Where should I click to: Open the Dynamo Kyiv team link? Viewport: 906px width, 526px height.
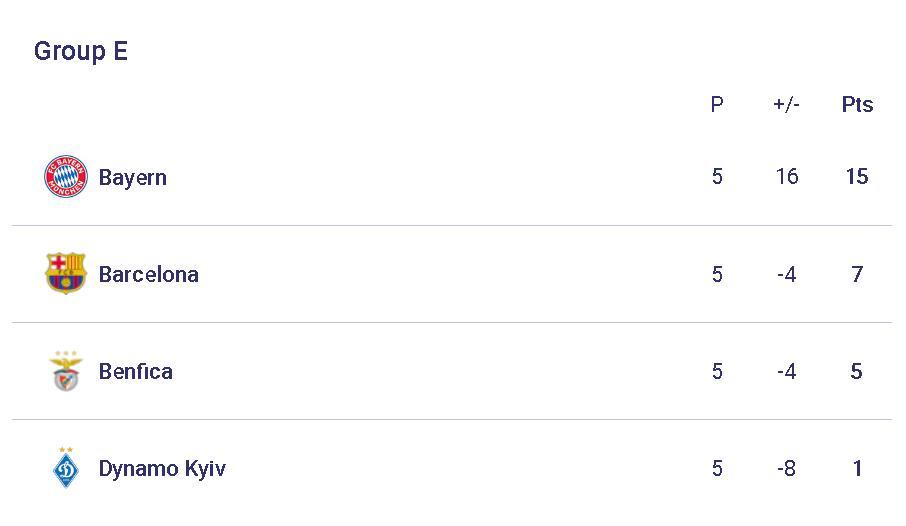(162, 468)
